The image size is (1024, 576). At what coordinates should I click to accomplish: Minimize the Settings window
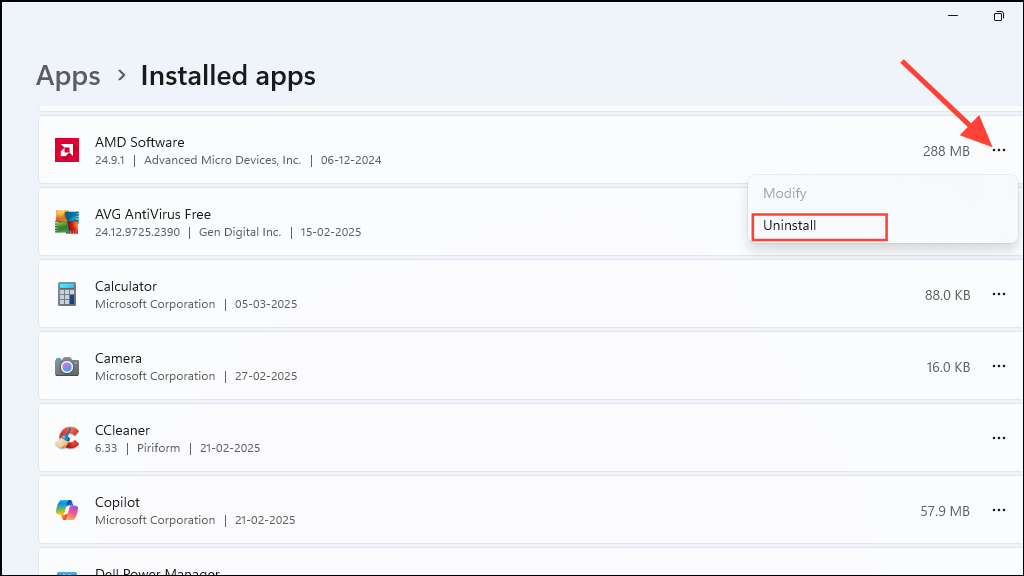pyautogui.click(x=953, y=16)
